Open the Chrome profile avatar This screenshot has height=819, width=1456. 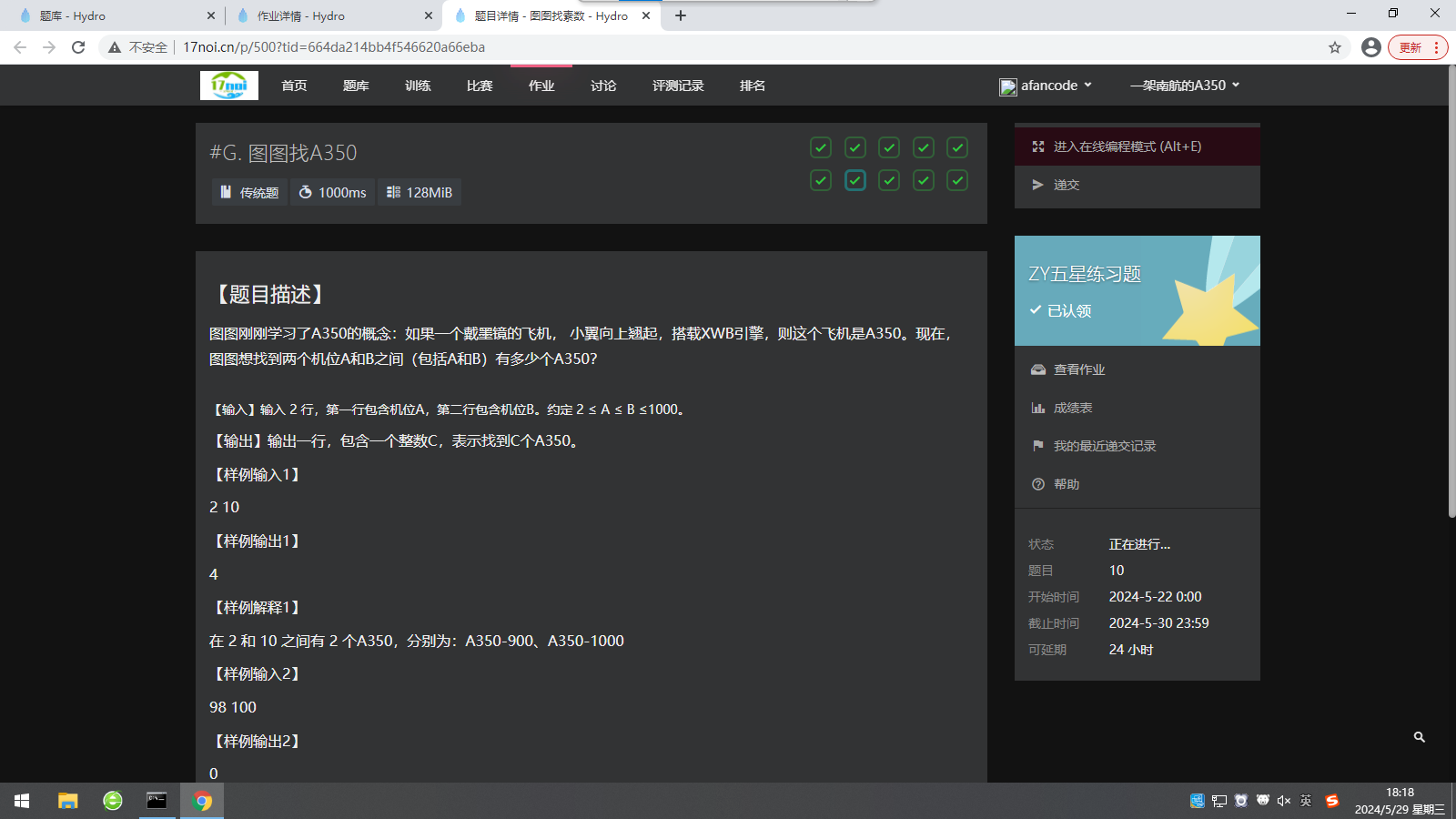pos(1371,47)
